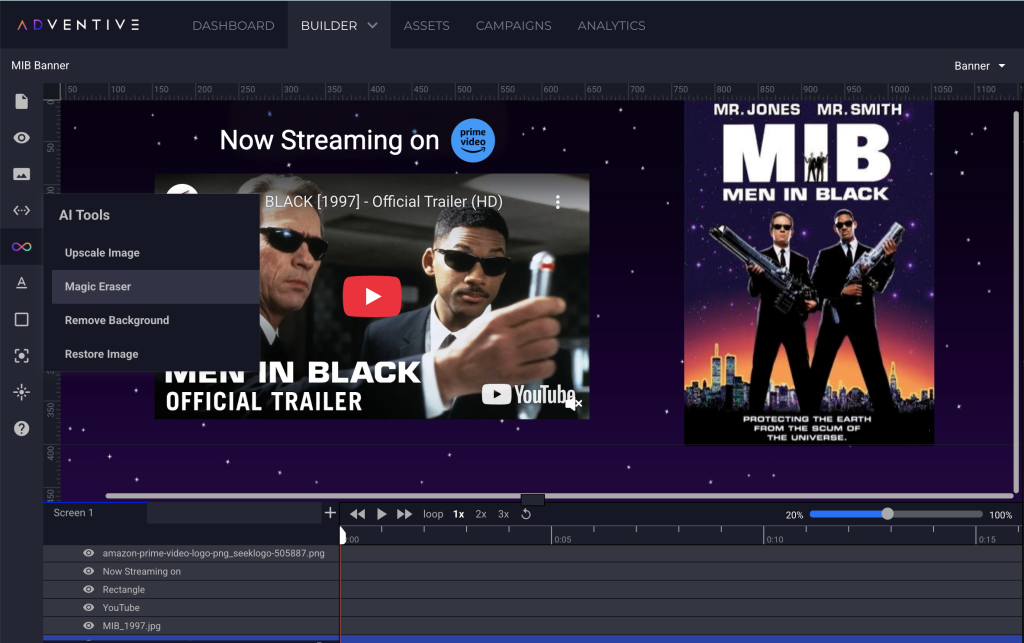The width and height of the screenshot is (1024, 643).
Task: Click the timeline playhead marker
Action: coord(343,536)
